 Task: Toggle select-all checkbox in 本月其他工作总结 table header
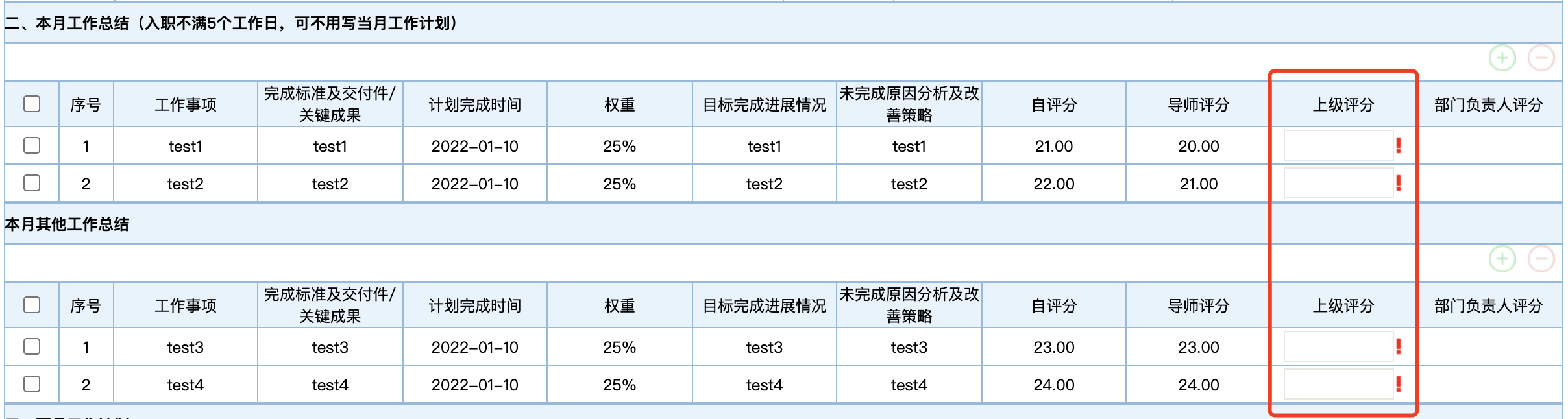coord(32,305)
